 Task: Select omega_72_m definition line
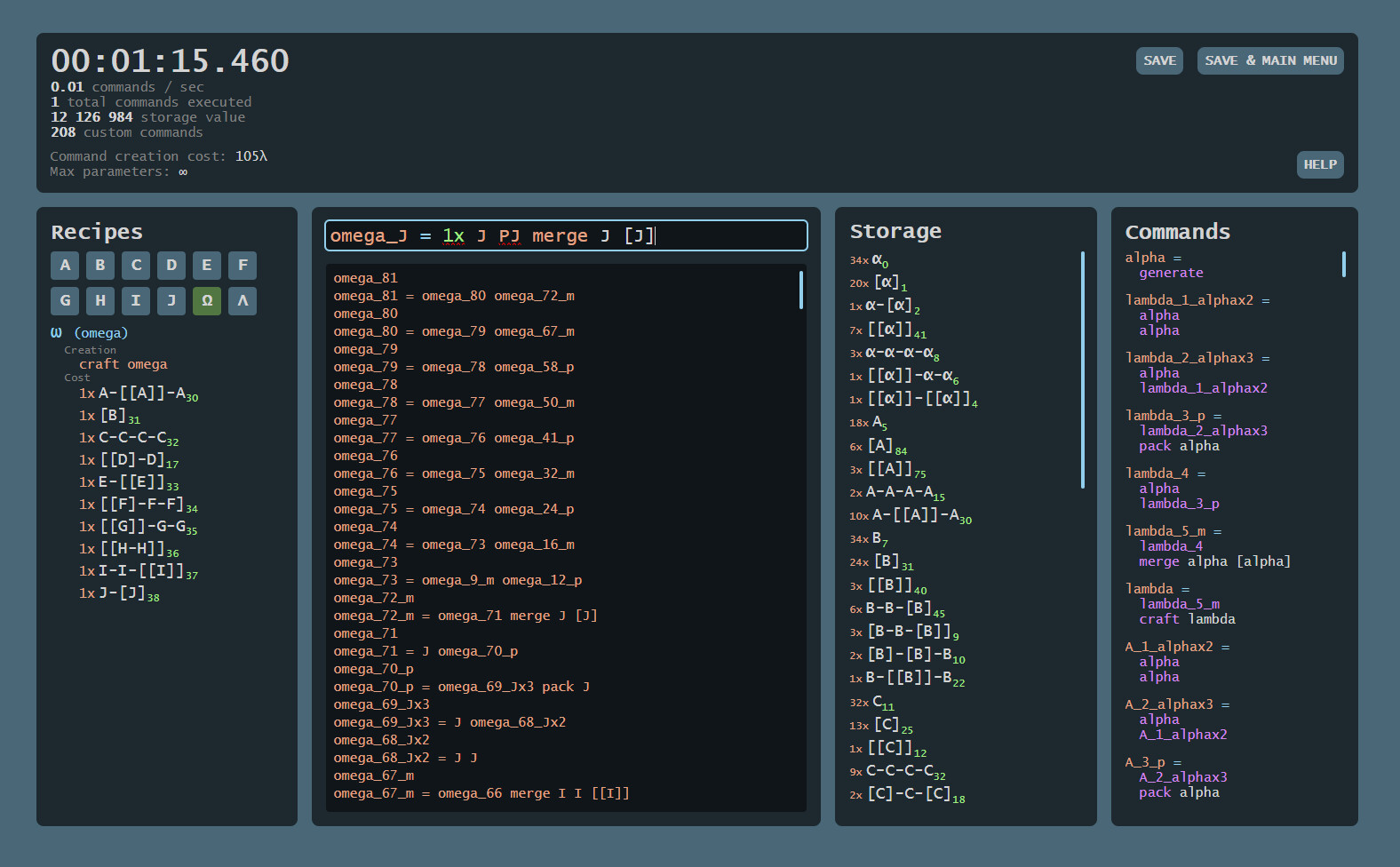(x=465, y=616)
